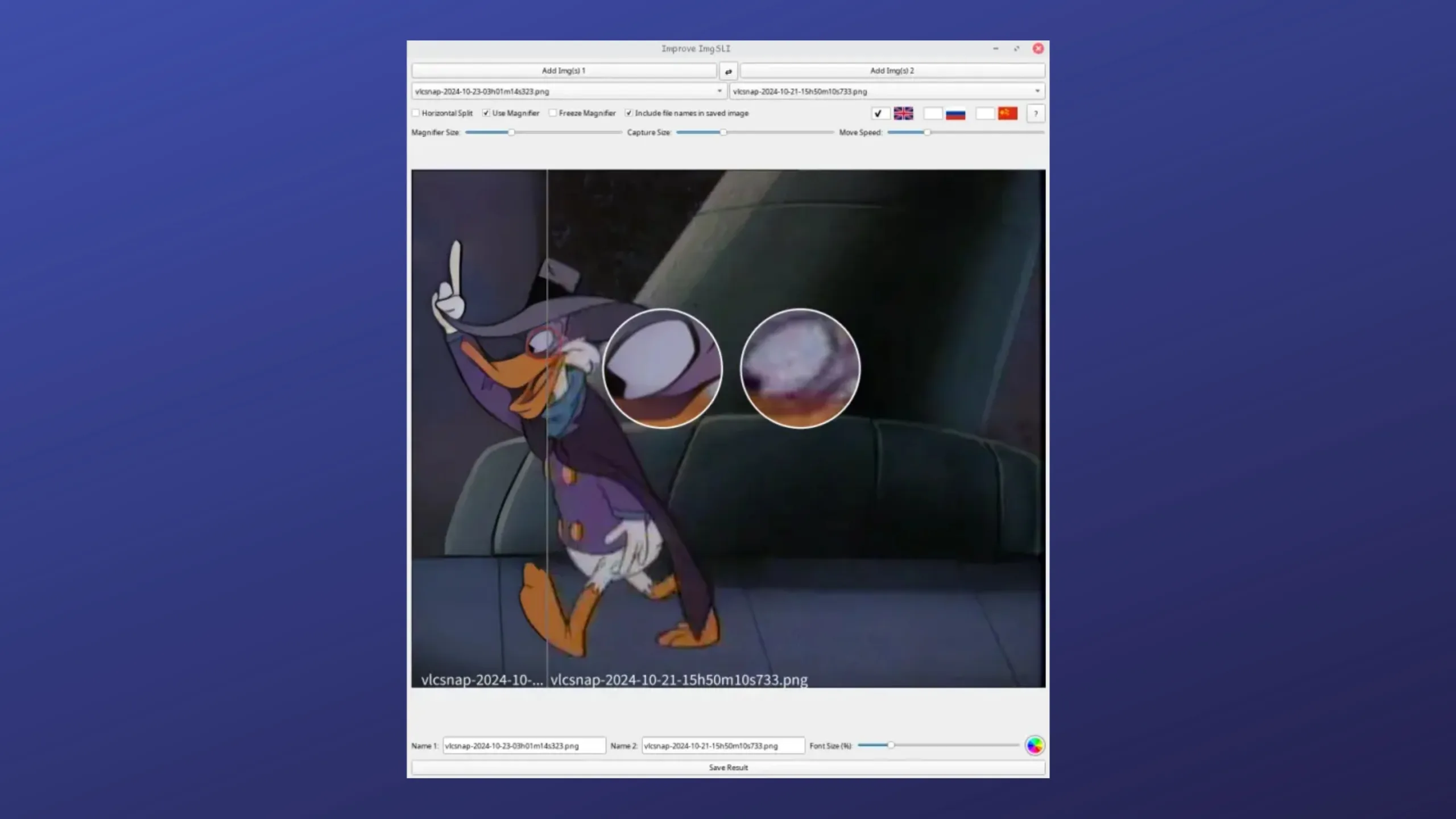Click the Add Img(s) 2 button
This screenshot has height=819, width=1456.
[892, 71]
